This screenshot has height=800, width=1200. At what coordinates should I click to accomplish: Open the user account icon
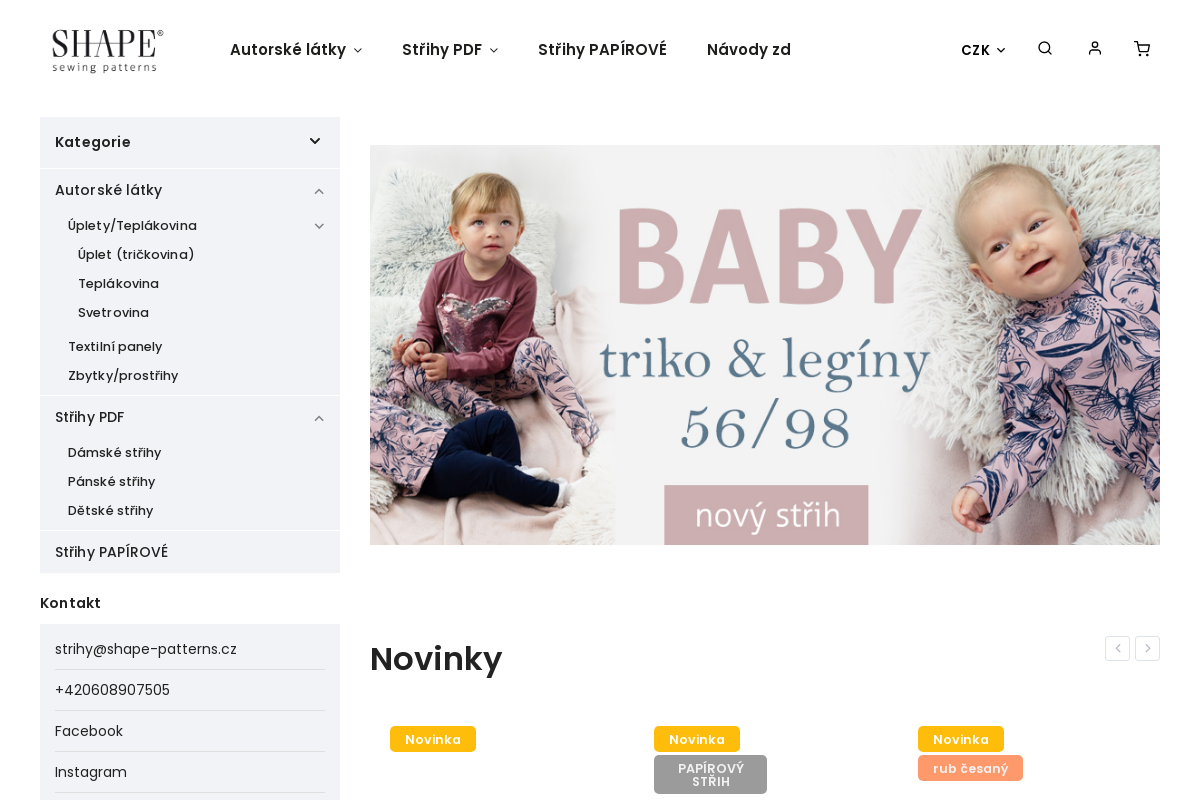(1095, 48)
